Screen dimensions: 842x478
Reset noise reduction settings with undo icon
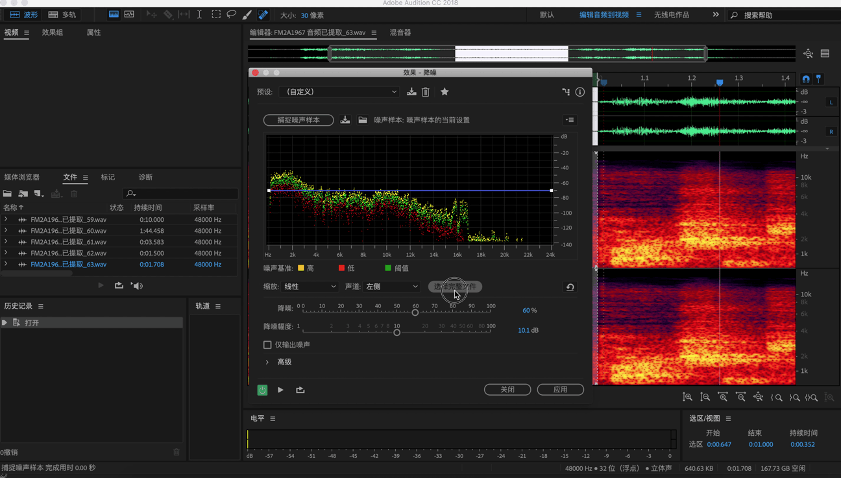[x=570, y=287]
